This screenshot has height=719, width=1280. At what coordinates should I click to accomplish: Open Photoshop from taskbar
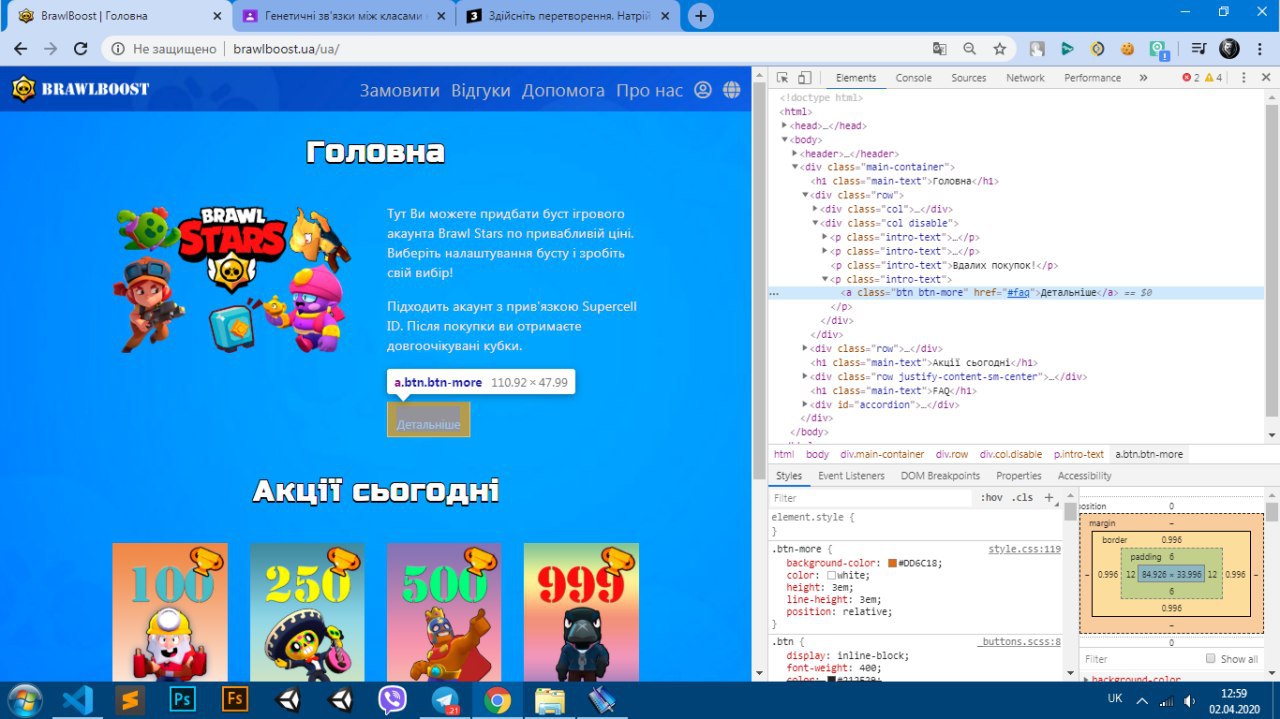(x=182, y=699)
